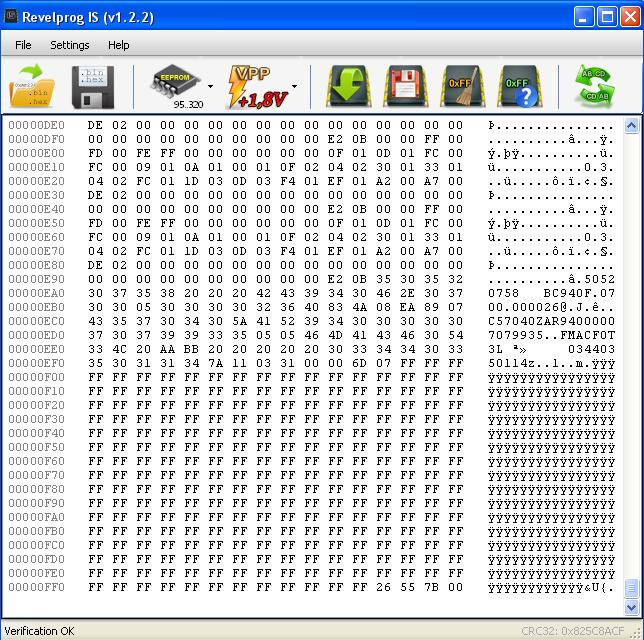Click 'Verification OK' status text

pos(39,631)
